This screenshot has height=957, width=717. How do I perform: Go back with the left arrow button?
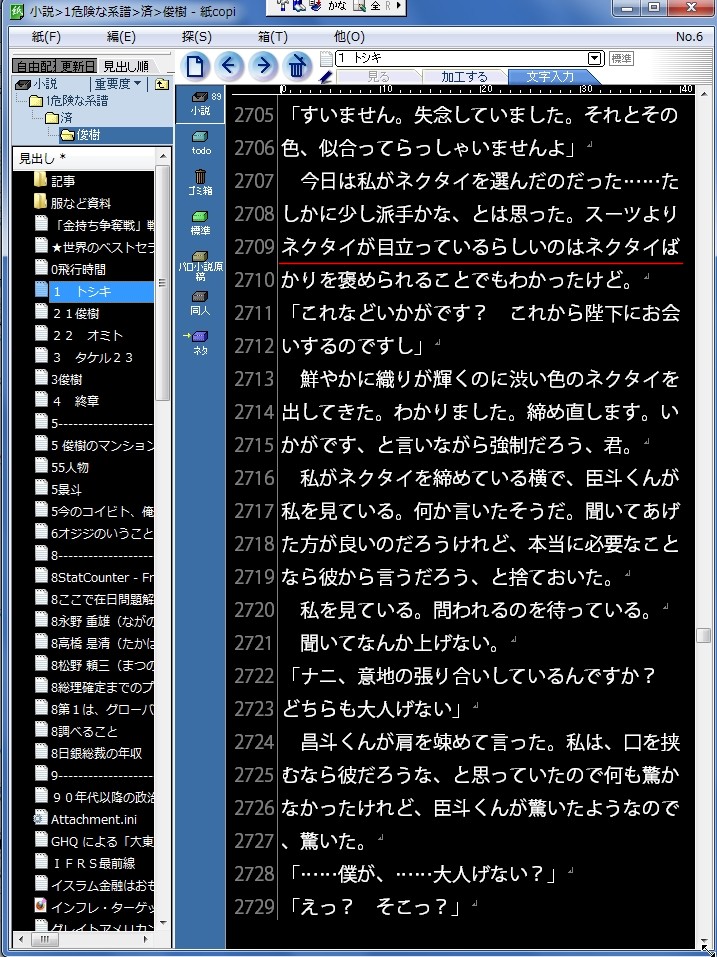[x=229, y=65]
